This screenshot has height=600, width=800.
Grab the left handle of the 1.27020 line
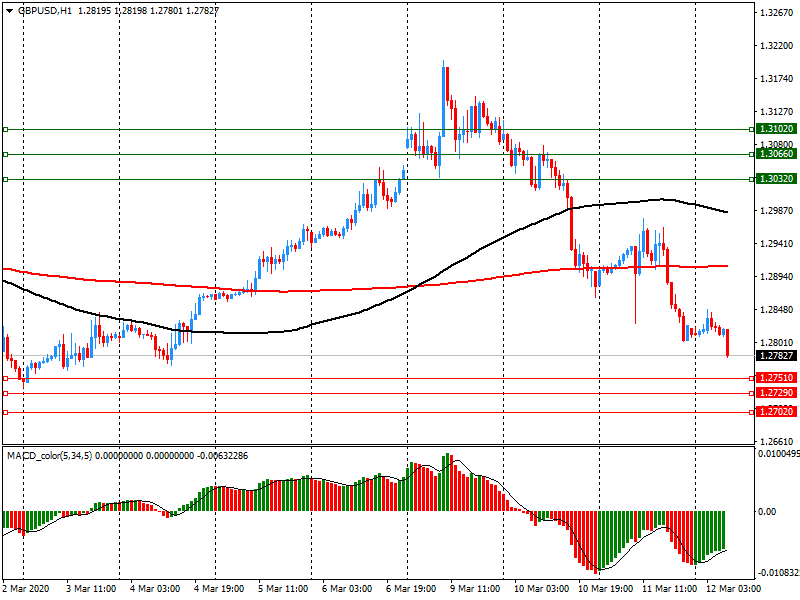pyautogui.click(x=6, y=412)
